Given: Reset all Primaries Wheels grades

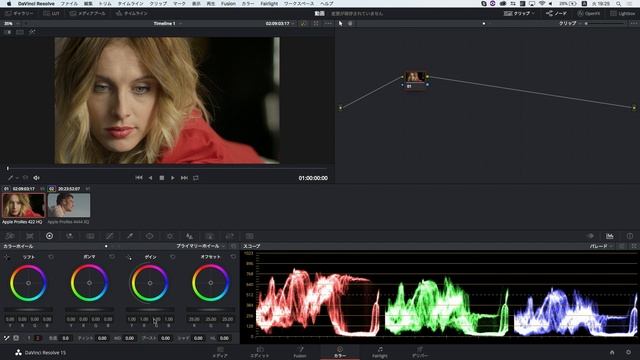Looking at the screenshot, I should 233,246.
